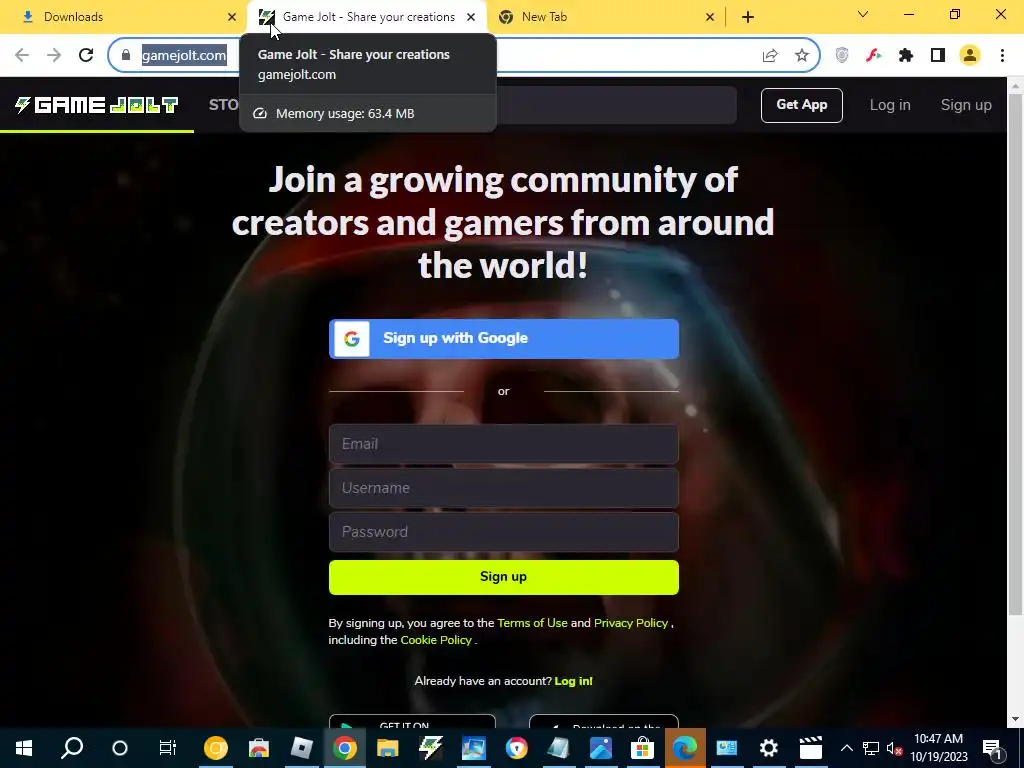Open the Chrome three-dot menu
Viewport: 1024px width, 768px height.
tap(1002, 56)
